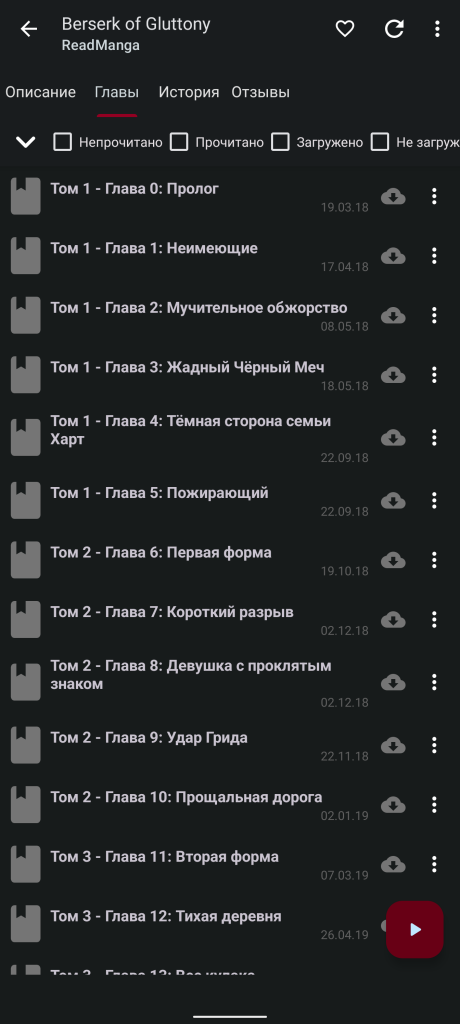The width and height of the screenshot is (460, 1024).
Task: Open options for Глава 5: Пожирающий
Action: pos(434,501)
